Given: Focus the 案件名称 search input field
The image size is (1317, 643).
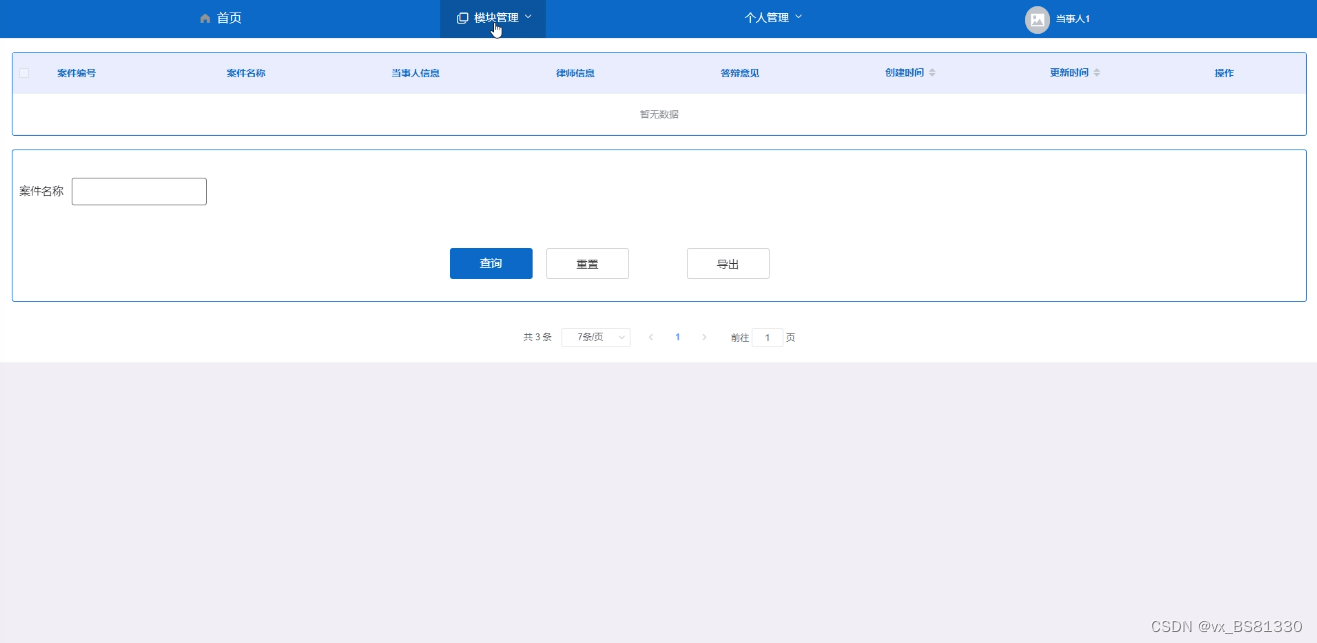Looking at the screenshot, I should [x=139, y=191].
